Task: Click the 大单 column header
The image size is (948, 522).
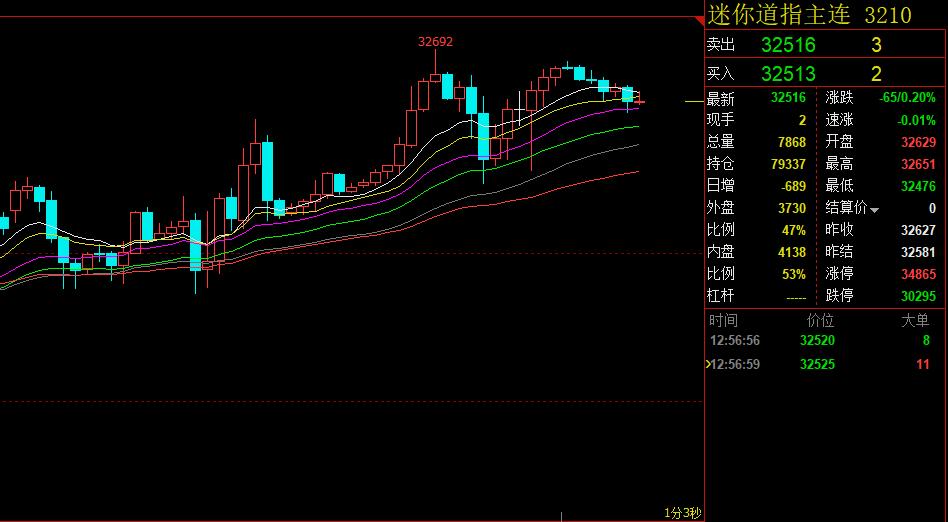Action: (x=914, y=321)
